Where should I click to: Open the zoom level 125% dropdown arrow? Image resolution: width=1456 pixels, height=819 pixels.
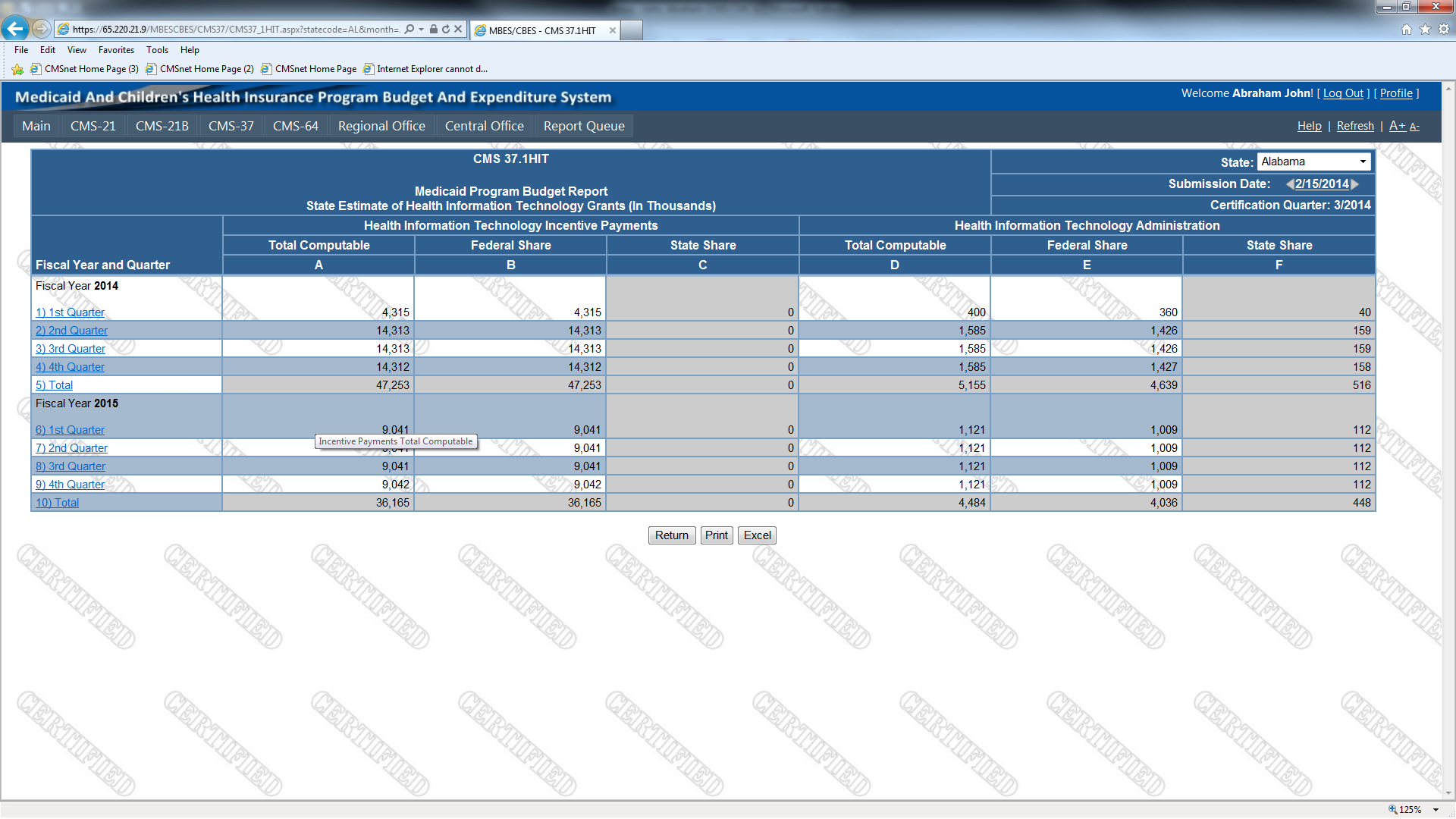[1436, 810]
